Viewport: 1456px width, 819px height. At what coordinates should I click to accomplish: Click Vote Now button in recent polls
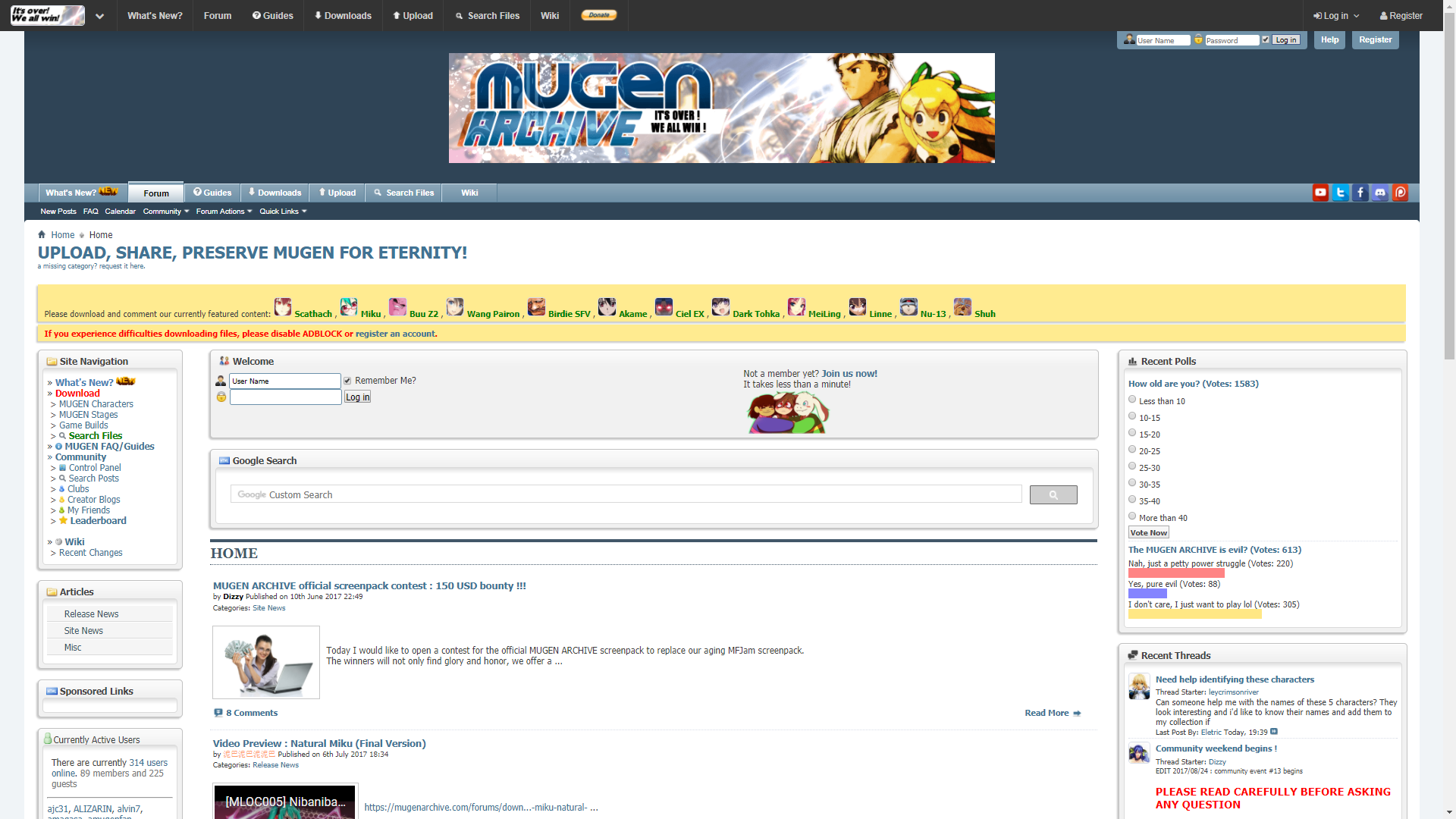click(x=1147, y=532)
